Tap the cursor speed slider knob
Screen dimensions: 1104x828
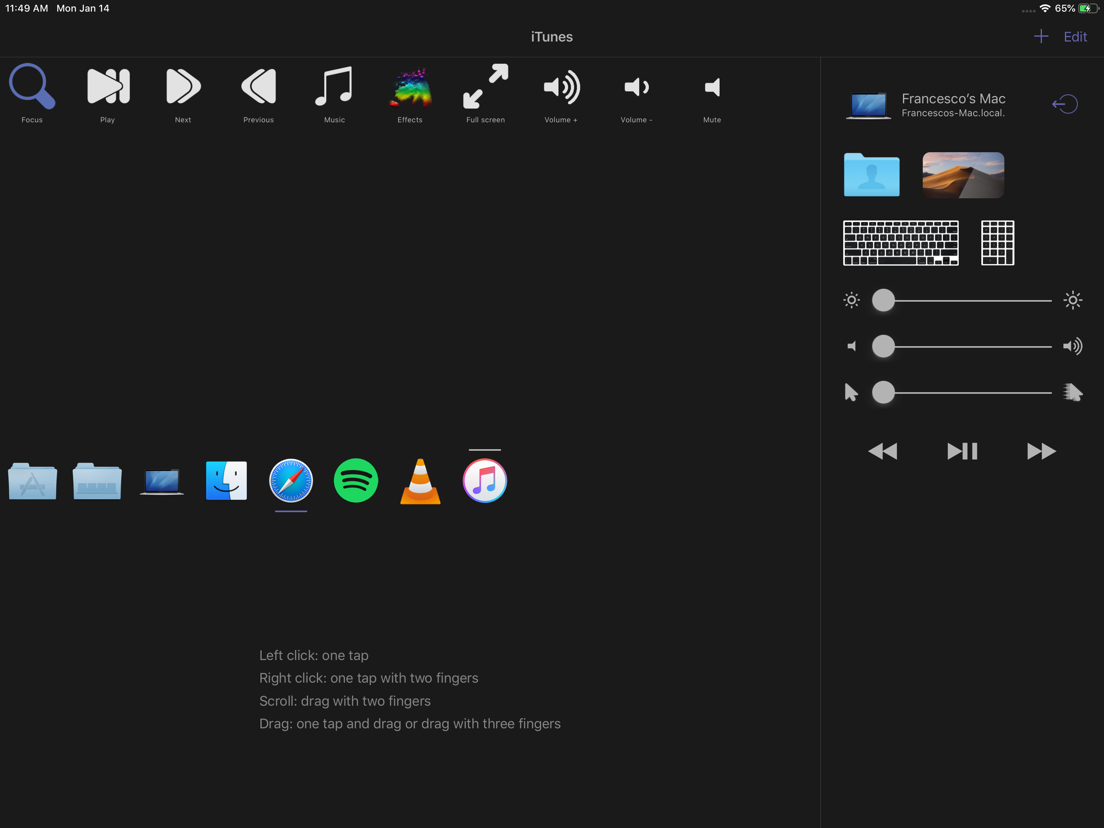click(883, 392)
